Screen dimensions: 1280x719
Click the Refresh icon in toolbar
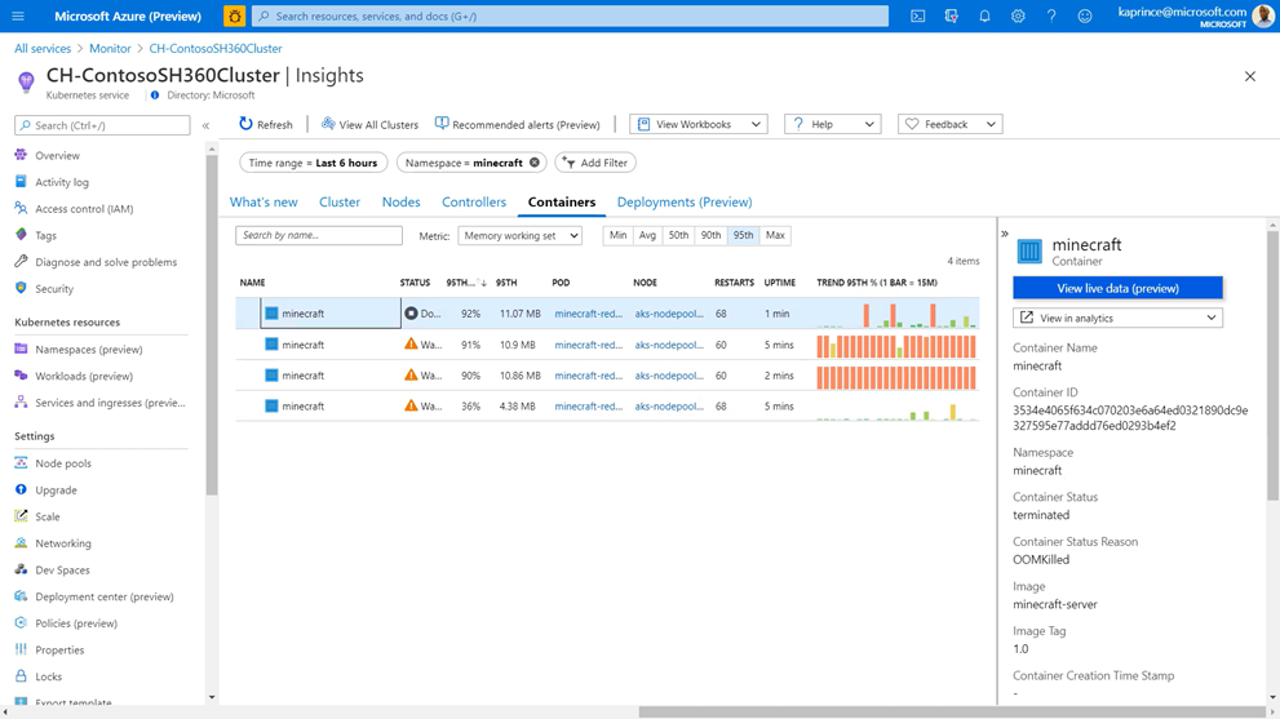click(x=246, y=124)
